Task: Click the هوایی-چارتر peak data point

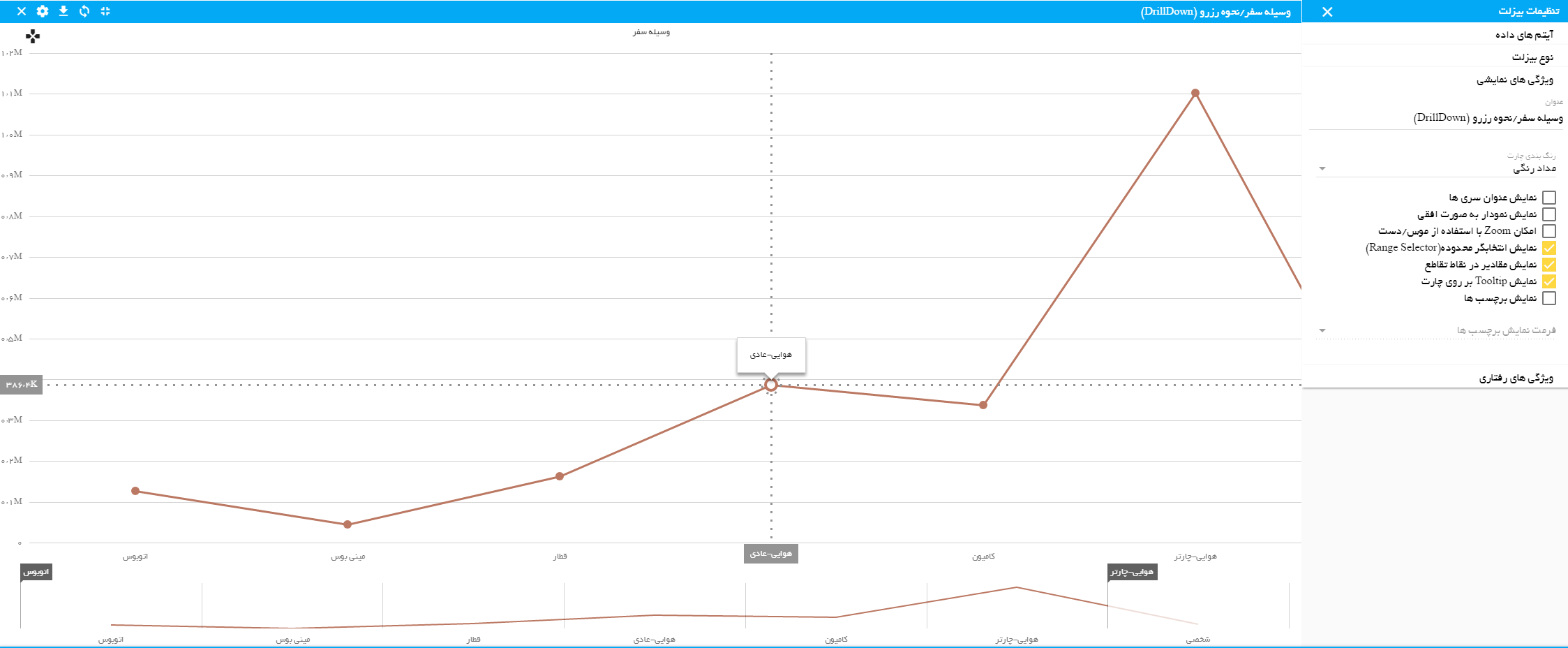Action: click(x=1195, y=93)
